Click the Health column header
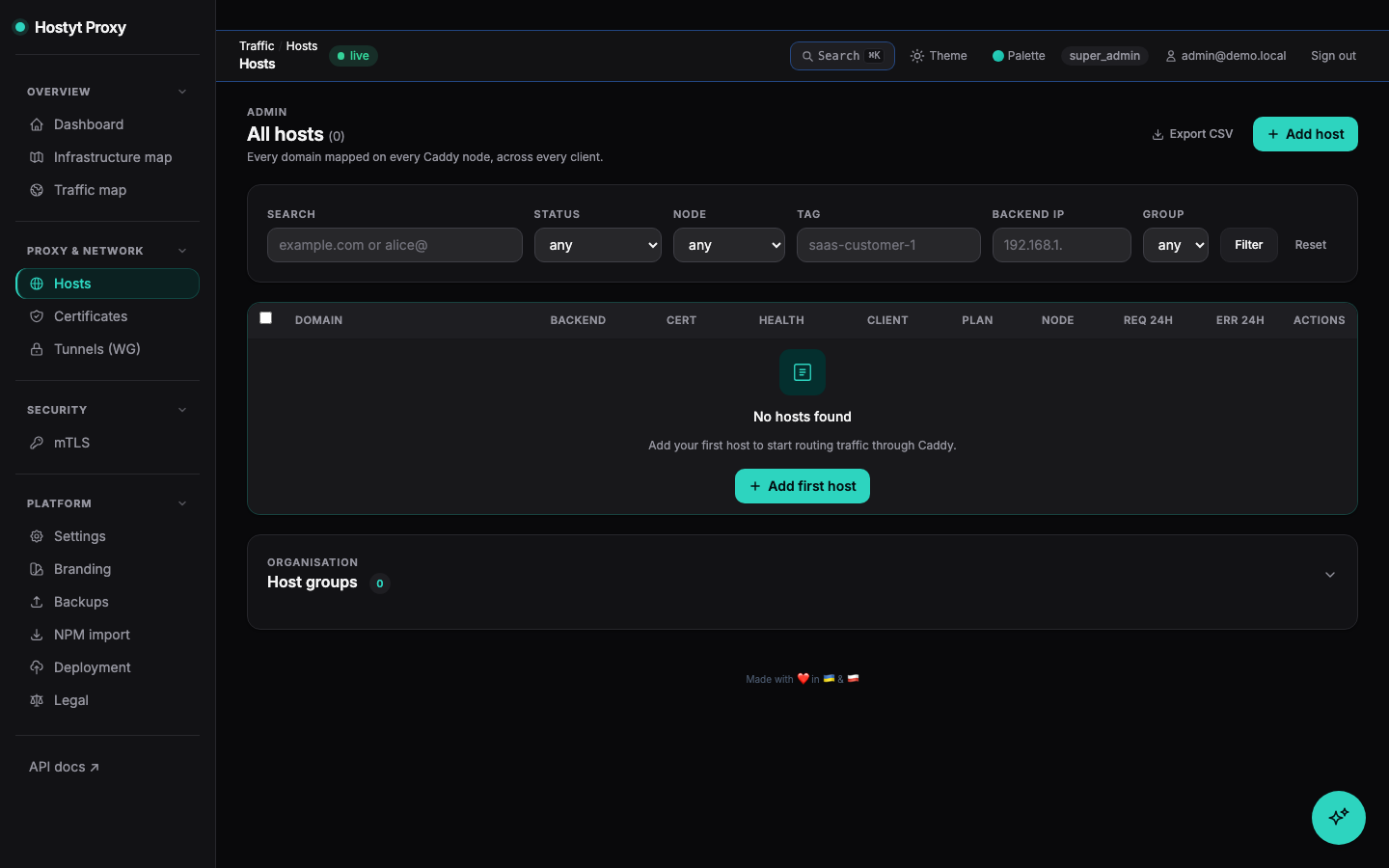Viewport: 1389px width, 868px height. [781, 320]
